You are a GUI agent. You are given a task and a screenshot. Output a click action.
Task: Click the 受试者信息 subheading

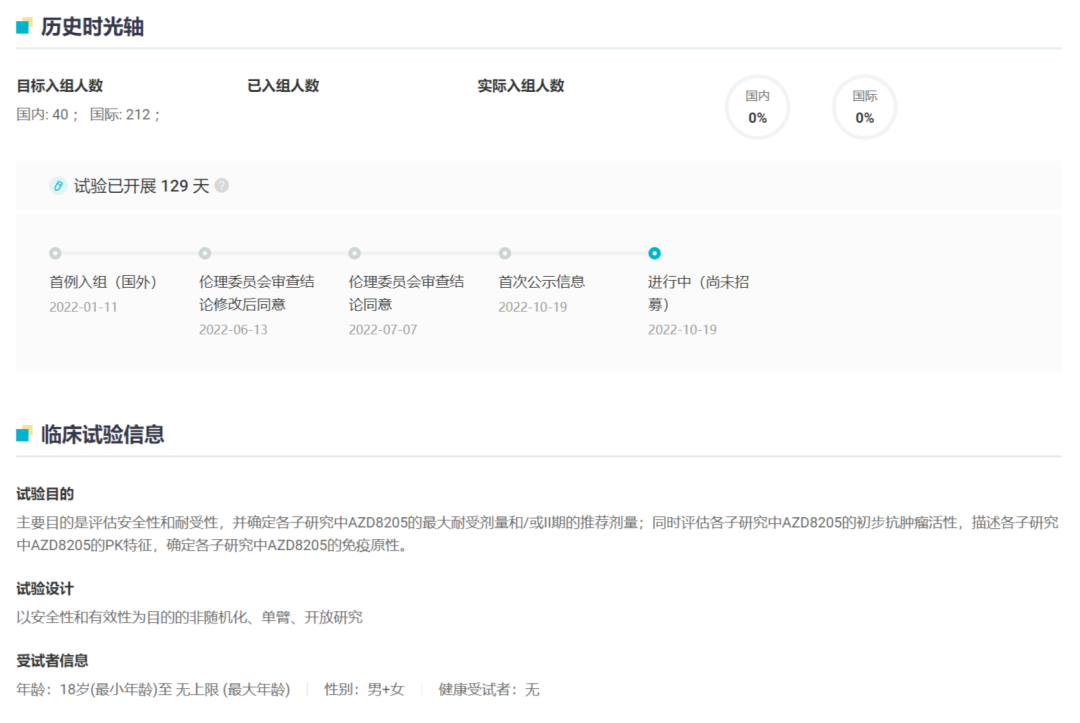click(52, 660)
